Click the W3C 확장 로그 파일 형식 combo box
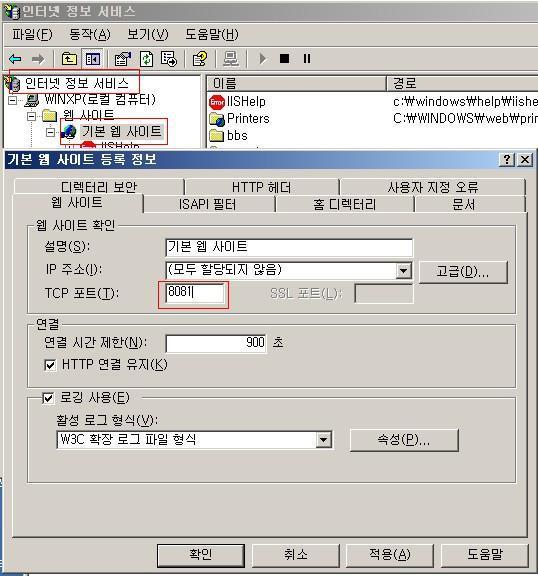Image resolution: width=538 pixels, height=576 pixels. tap(195, 440)
